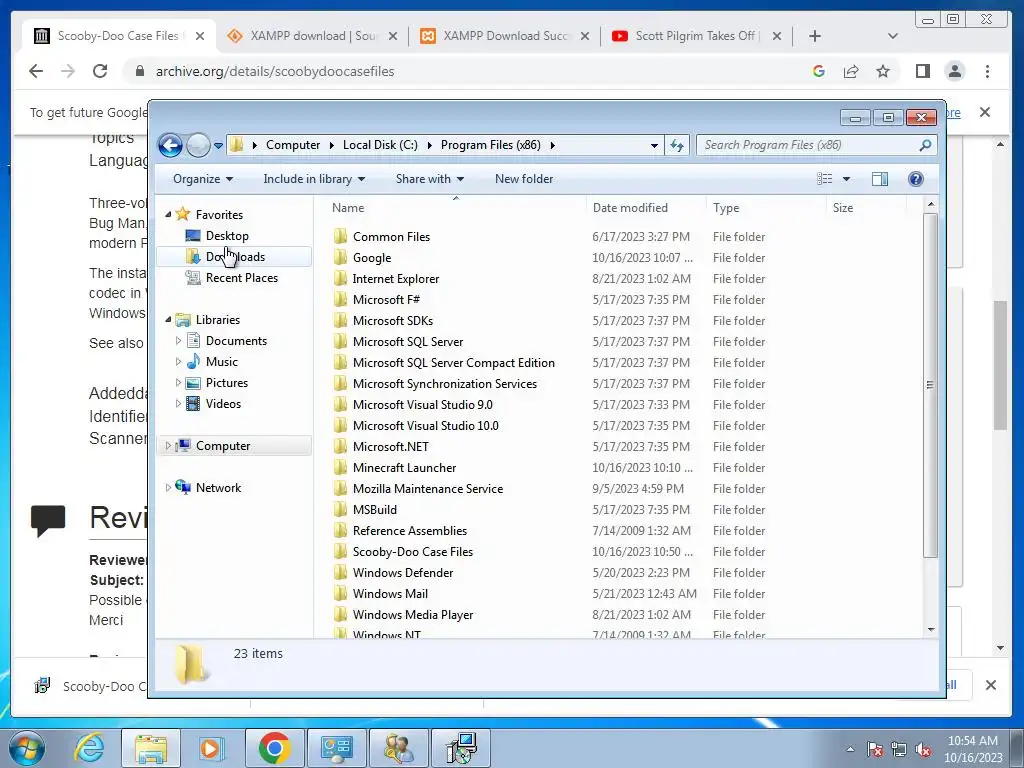Open the recent locations dropdown arrow
The height and width of the screenshot is (768, 1024).
218,146
